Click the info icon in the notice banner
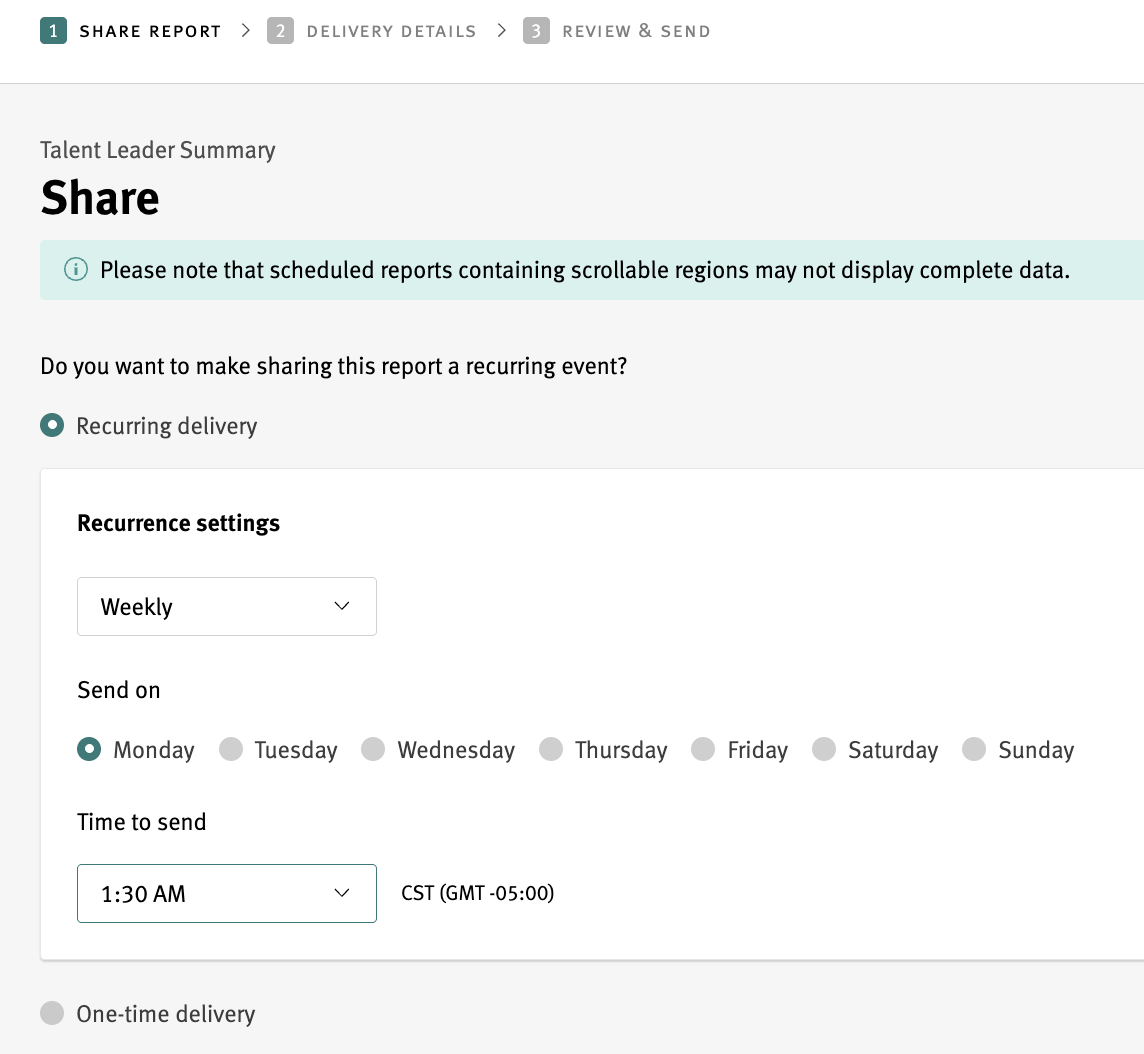The height and width of the screenshot is (1054, 1144). 76,270
